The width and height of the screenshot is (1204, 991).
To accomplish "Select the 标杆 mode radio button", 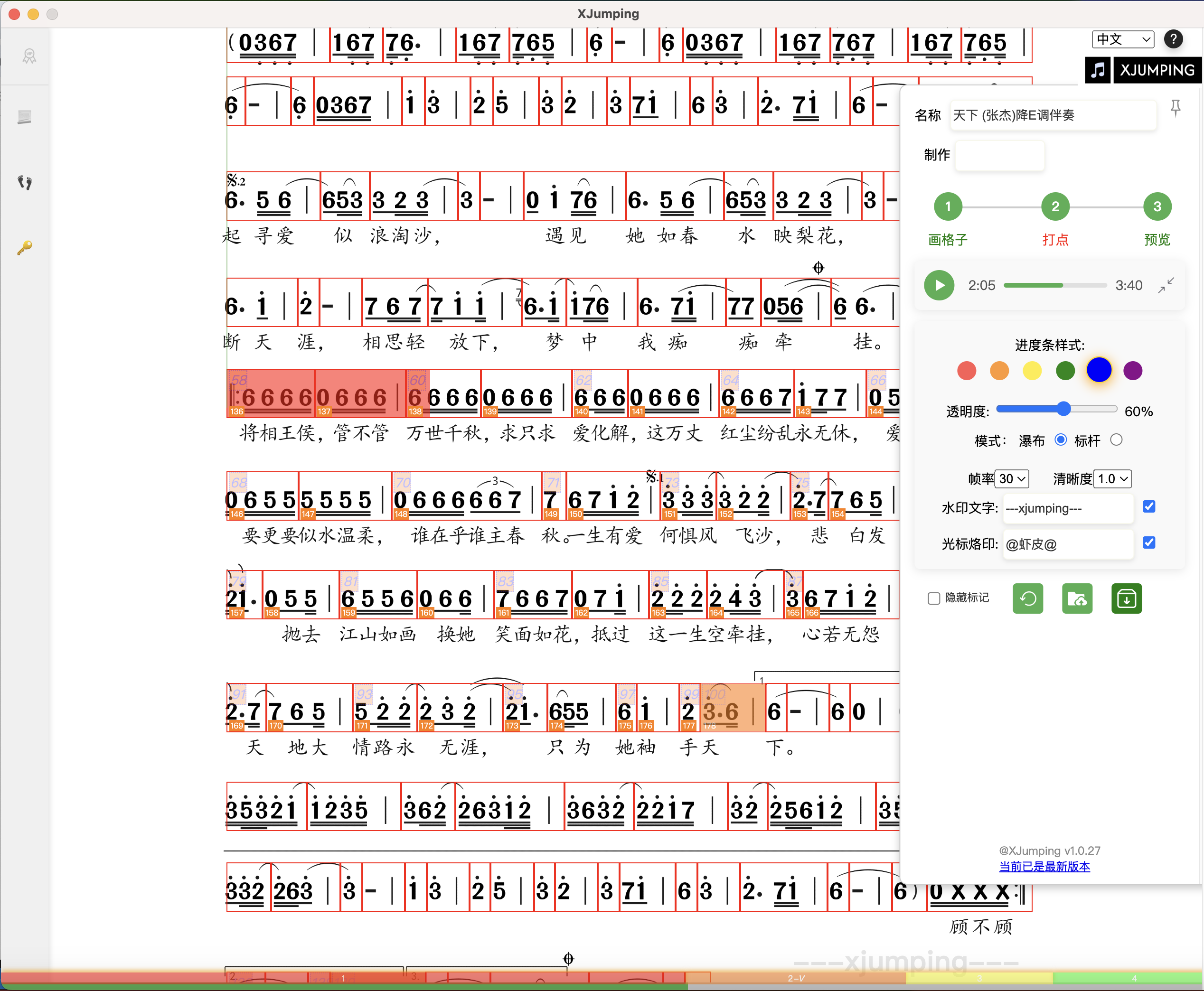I will click(x=1116, y=440).
